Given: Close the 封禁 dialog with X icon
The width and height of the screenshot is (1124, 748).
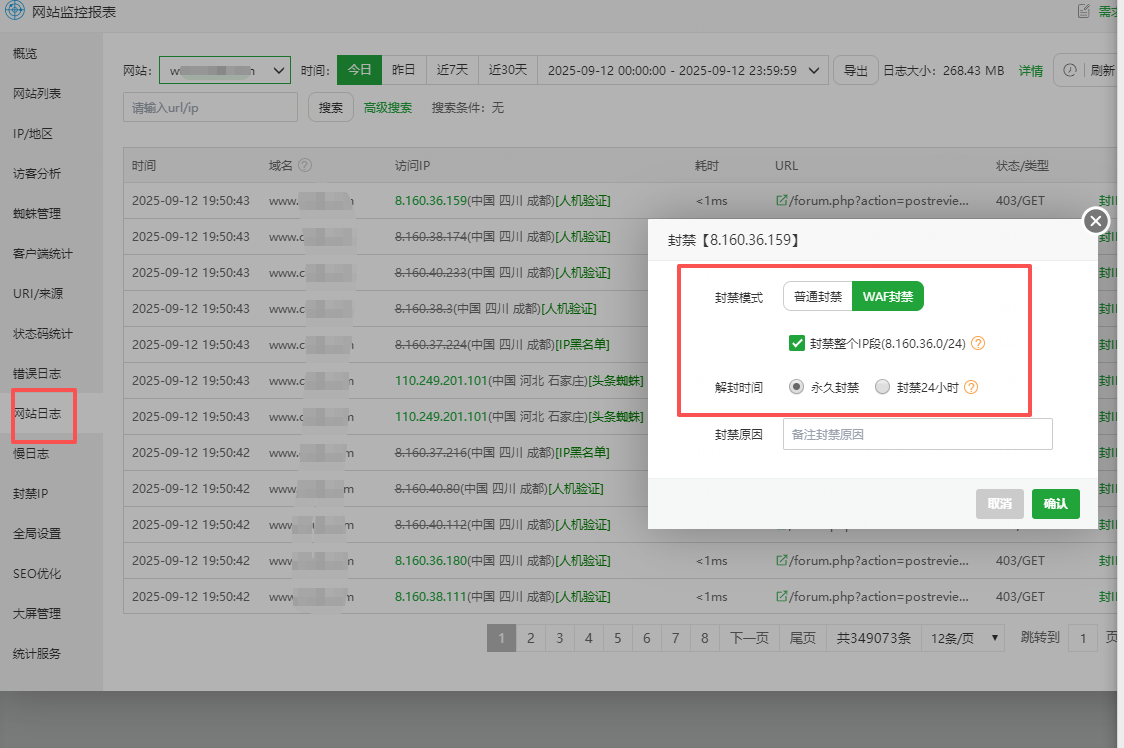Looking at the screenshot, I should [1096, 221].
